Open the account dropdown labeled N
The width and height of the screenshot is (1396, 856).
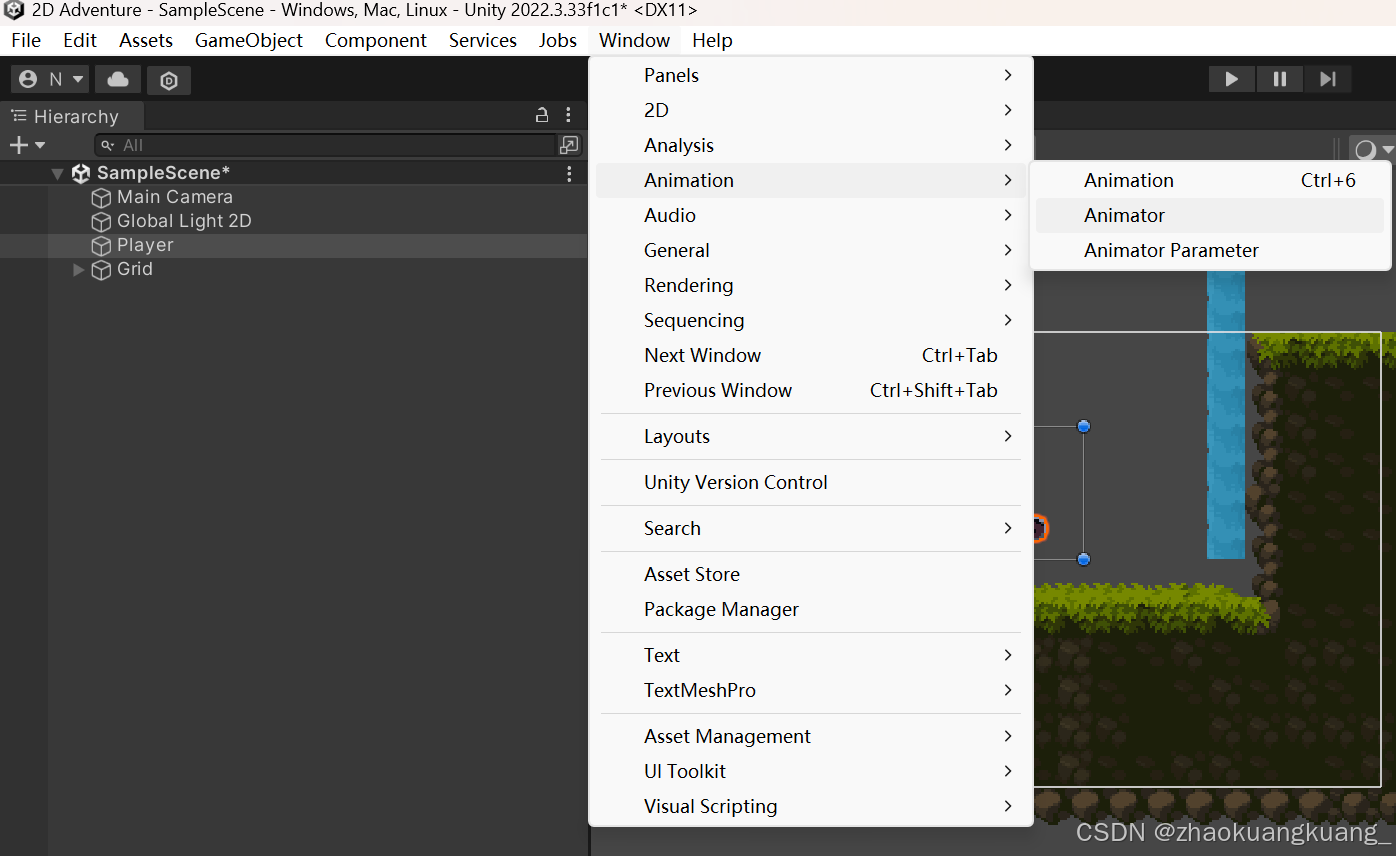tap(50, 79)
